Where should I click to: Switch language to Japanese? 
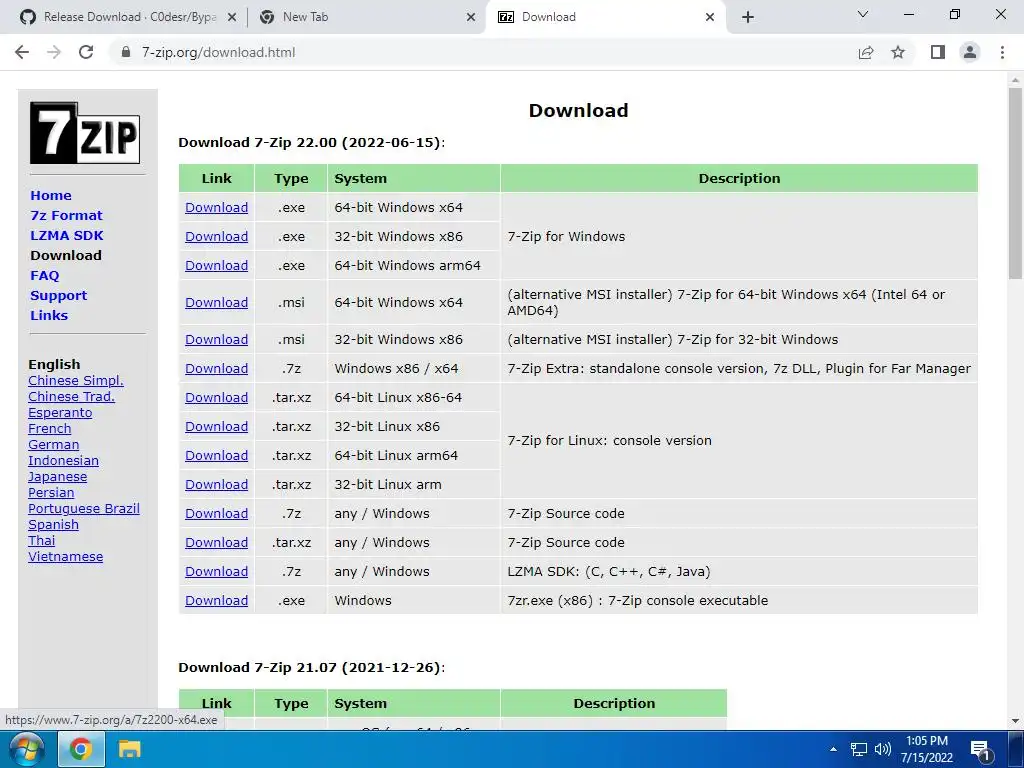click(57, 477)
